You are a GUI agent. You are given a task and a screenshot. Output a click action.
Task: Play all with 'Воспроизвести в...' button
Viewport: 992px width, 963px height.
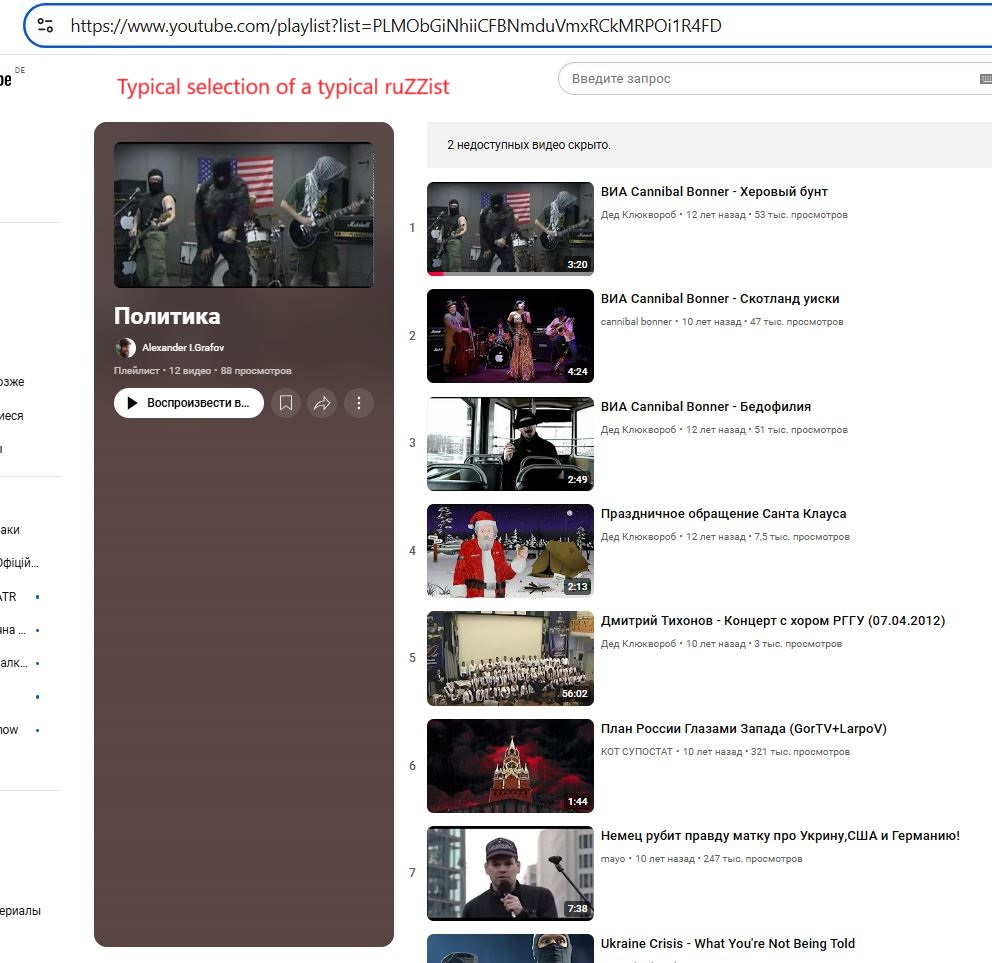point(189,403)
